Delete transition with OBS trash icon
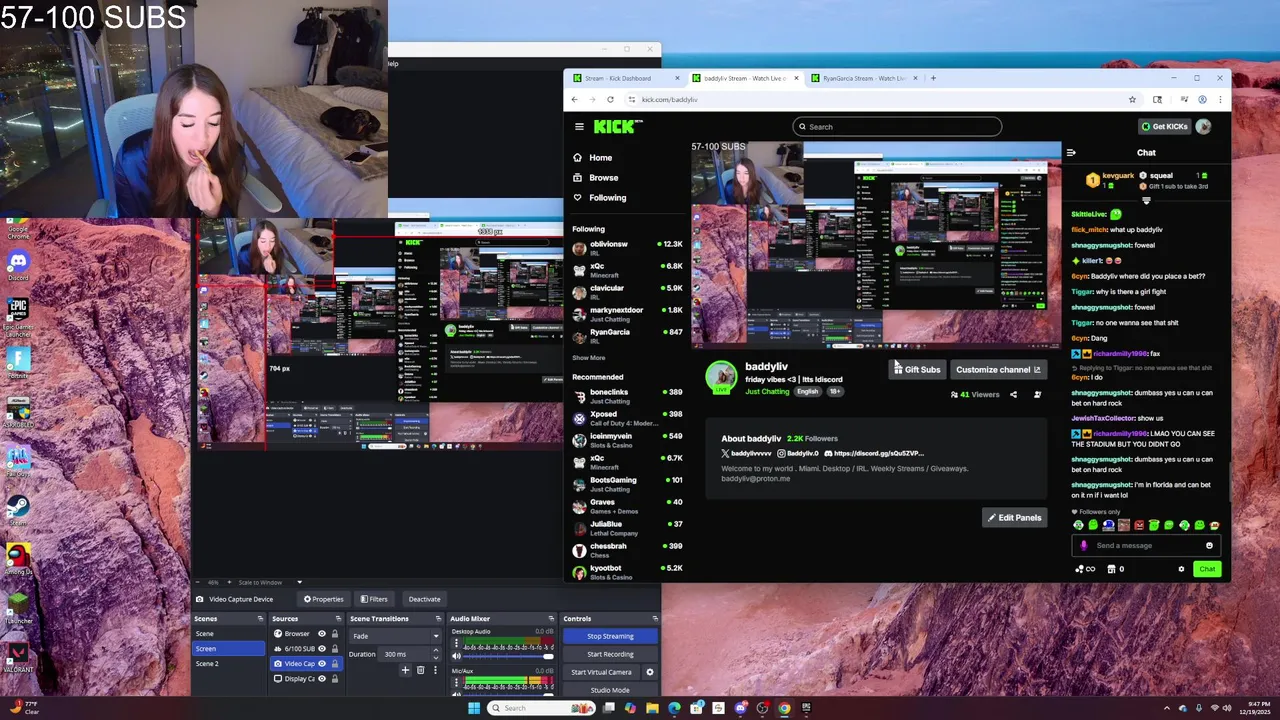1280x720 pixels. point(420,670)
